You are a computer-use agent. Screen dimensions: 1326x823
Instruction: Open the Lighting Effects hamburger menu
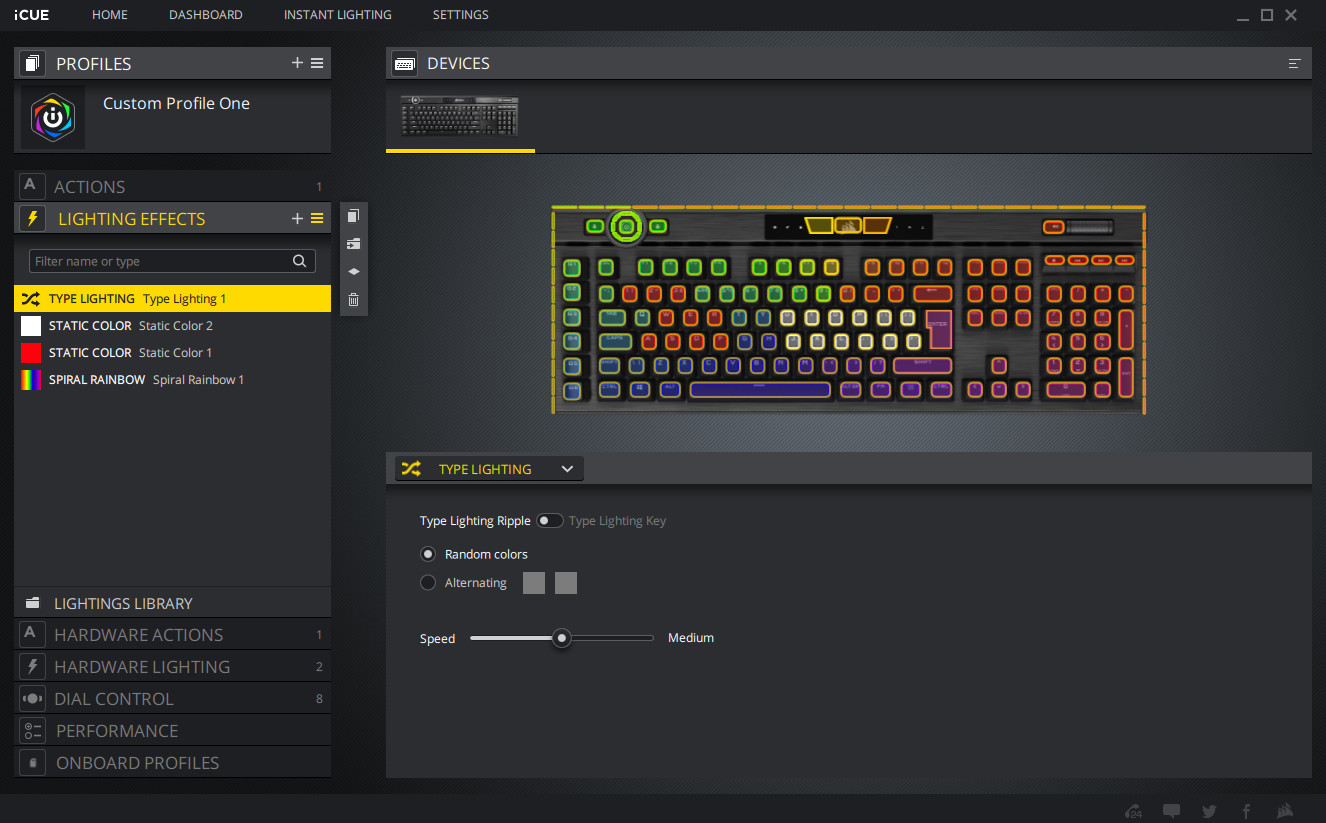click(x=317, y=219)
